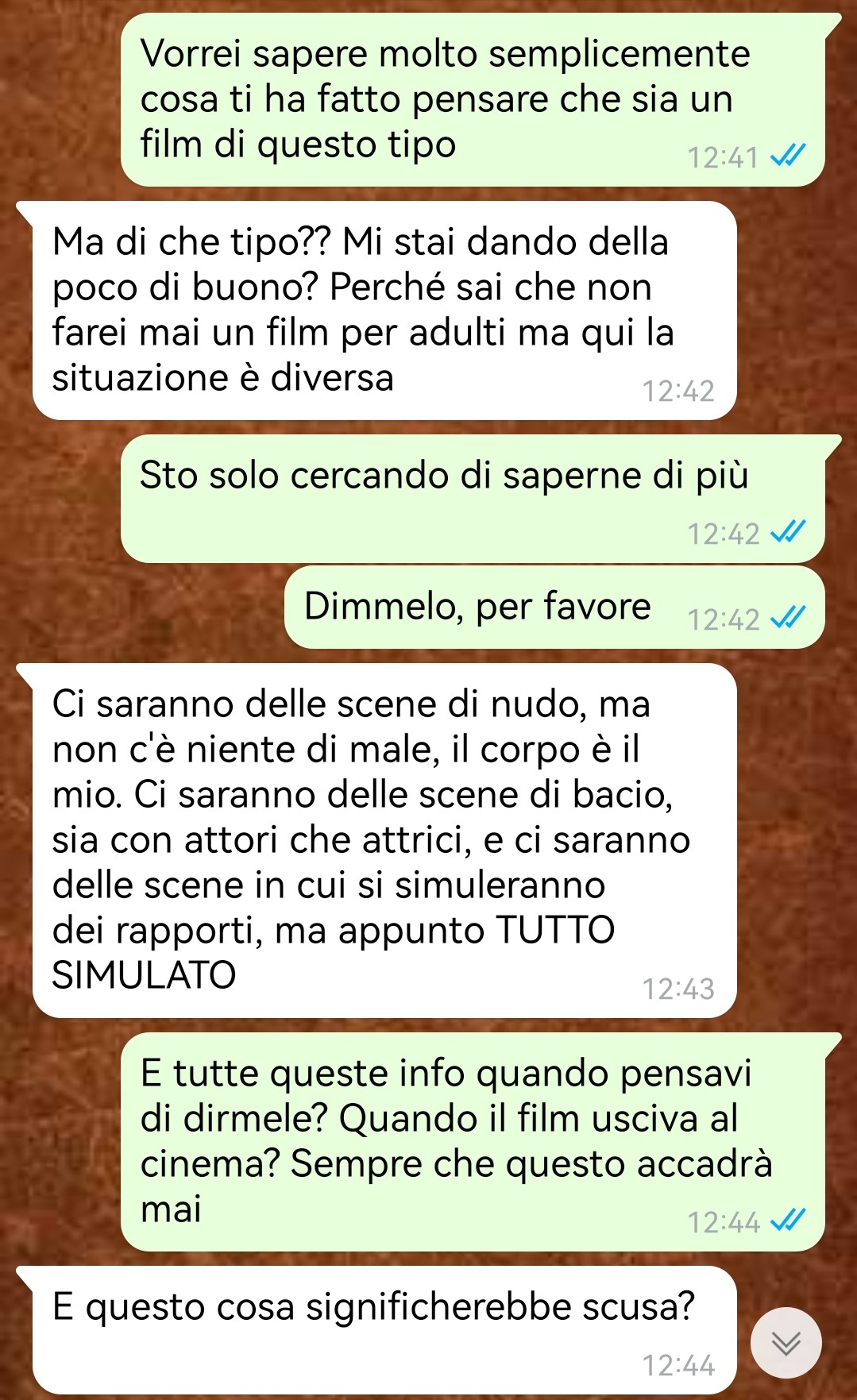Tap the 12:41 timestamp on first message

point(724,157)
